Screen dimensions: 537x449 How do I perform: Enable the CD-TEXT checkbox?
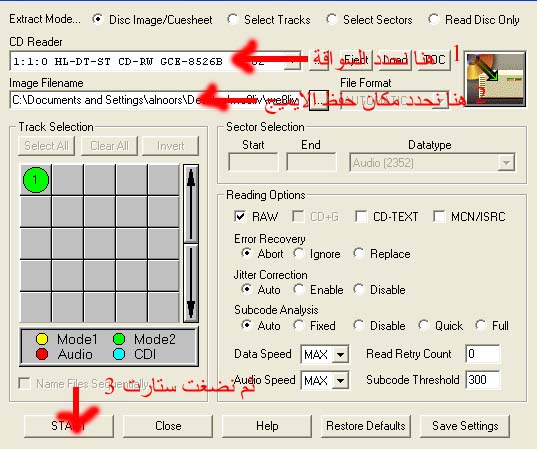coord(361,216)
